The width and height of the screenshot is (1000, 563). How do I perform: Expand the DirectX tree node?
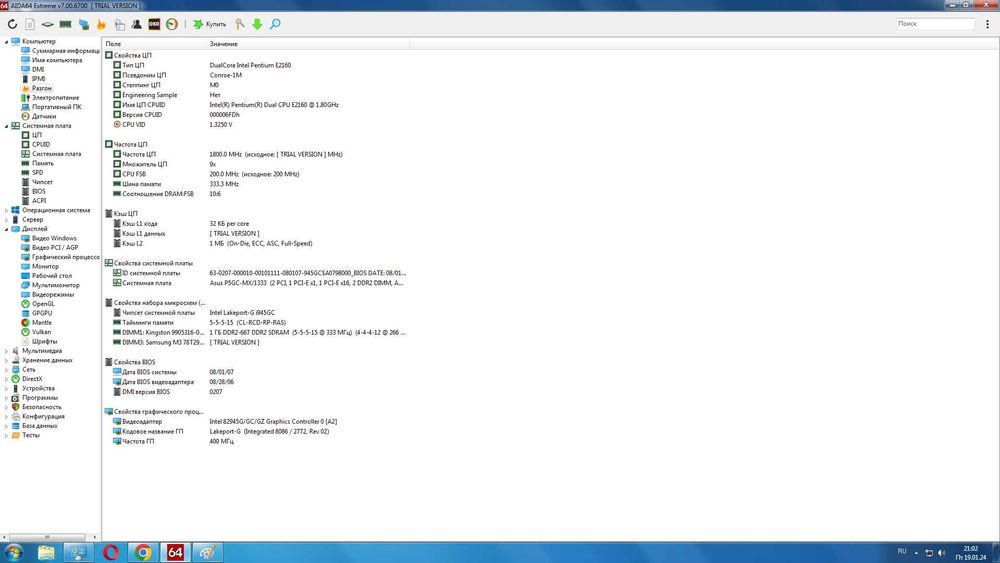(6, 379)
